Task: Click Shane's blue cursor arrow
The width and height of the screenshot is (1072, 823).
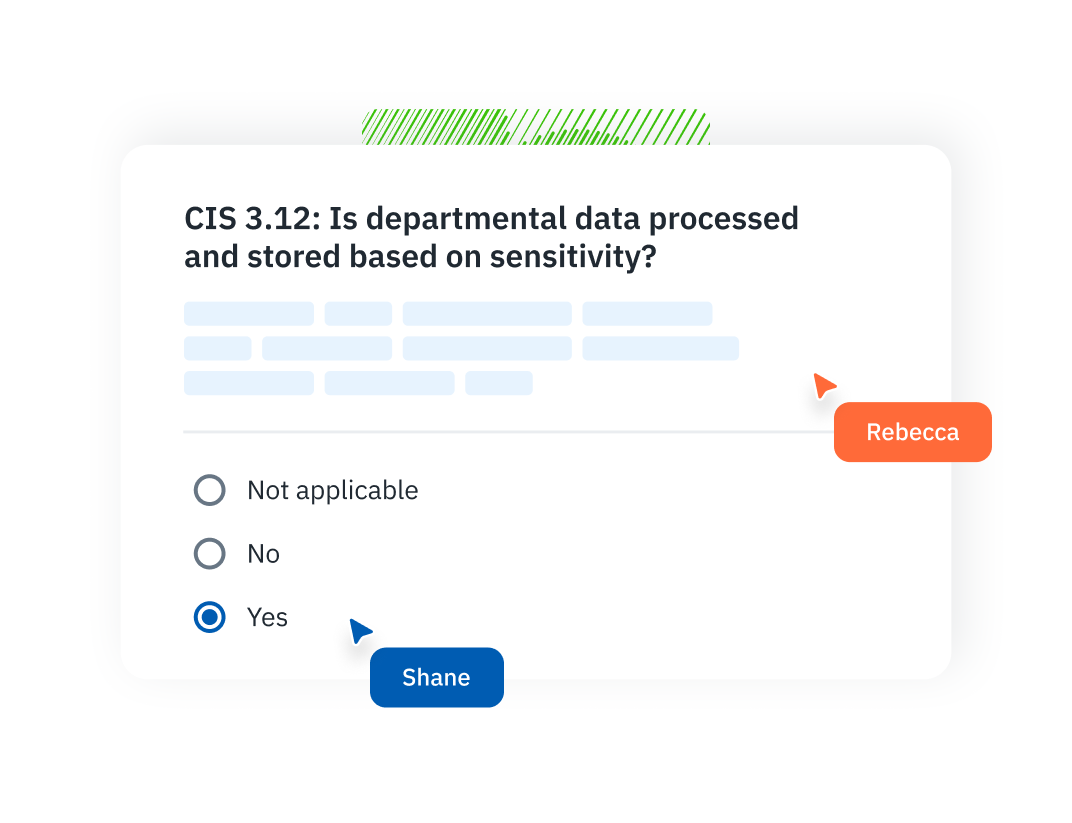Action: pyautogui.click(x=360, y=631)
